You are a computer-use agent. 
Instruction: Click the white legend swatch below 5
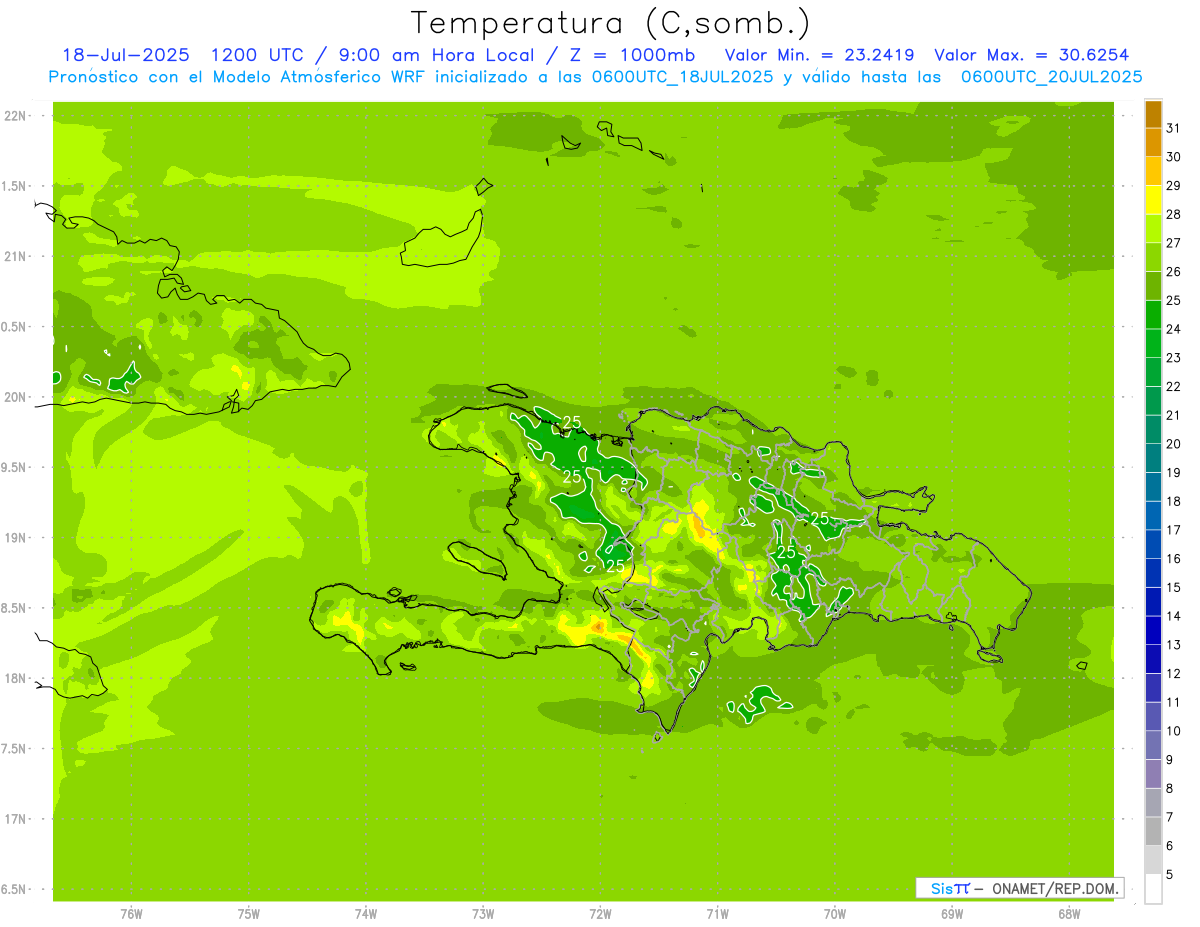pos(1153,889)
